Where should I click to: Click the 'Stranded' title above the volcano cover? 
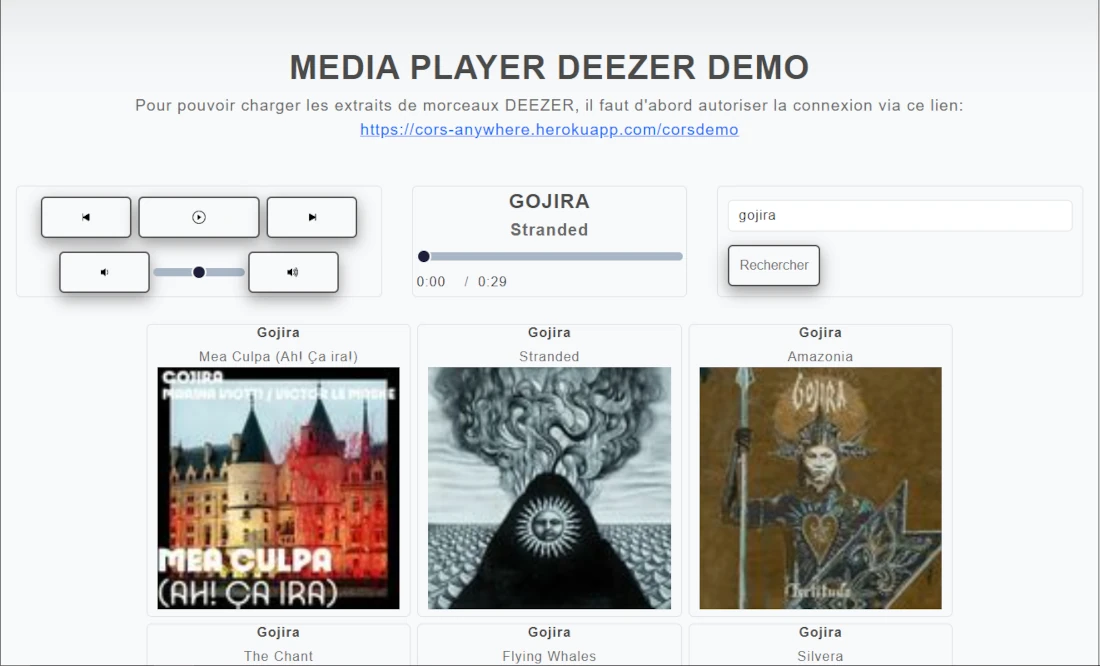click(549, 357)
